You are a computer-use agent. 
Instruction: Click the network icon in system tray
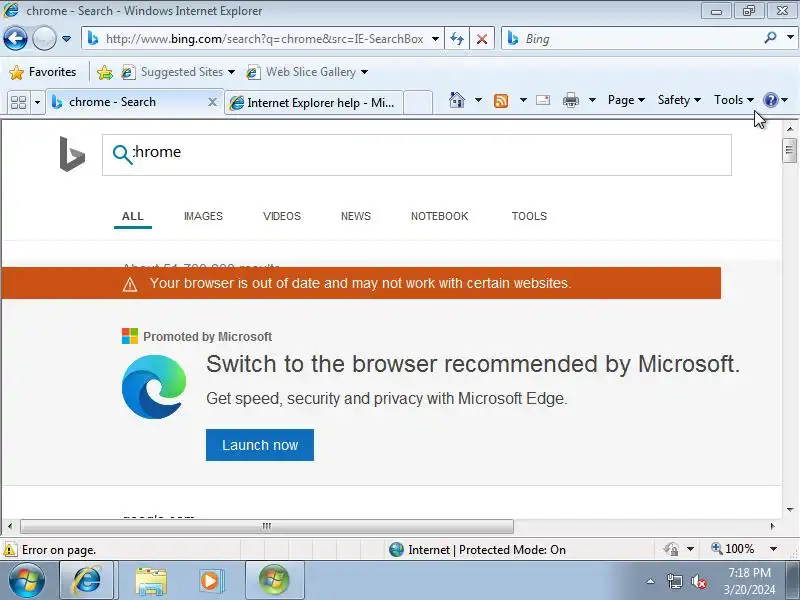pos(674,581)
